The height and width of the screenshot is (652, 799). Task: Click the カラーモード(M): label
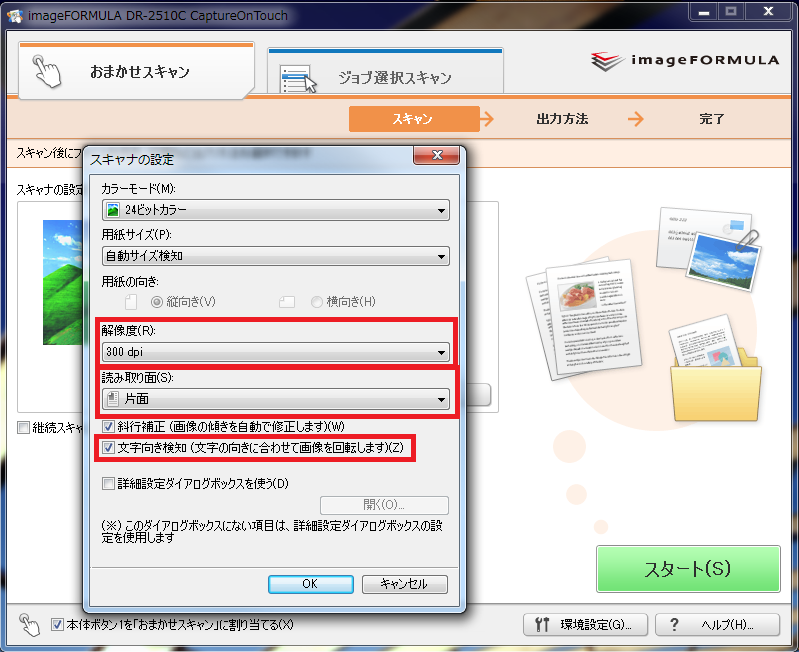(x=138, y=188)
